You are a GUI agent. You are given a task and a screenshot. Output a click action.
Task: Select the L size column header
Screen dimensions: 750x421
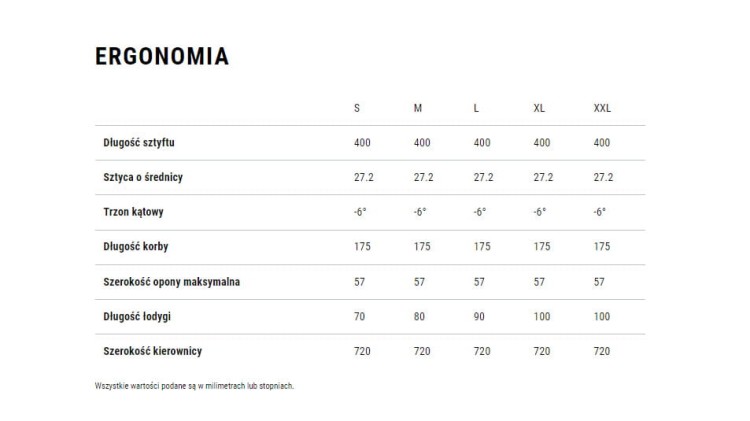pos(476,108)
